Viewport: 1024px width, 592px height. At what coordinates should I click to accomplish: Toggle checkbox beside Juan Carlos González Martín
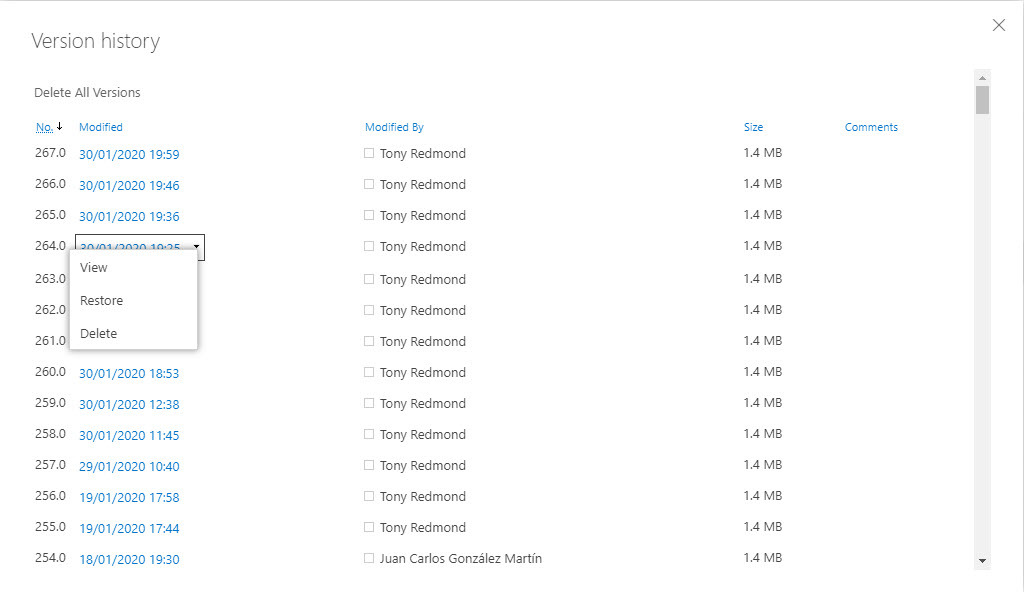[x=369, y=558]
